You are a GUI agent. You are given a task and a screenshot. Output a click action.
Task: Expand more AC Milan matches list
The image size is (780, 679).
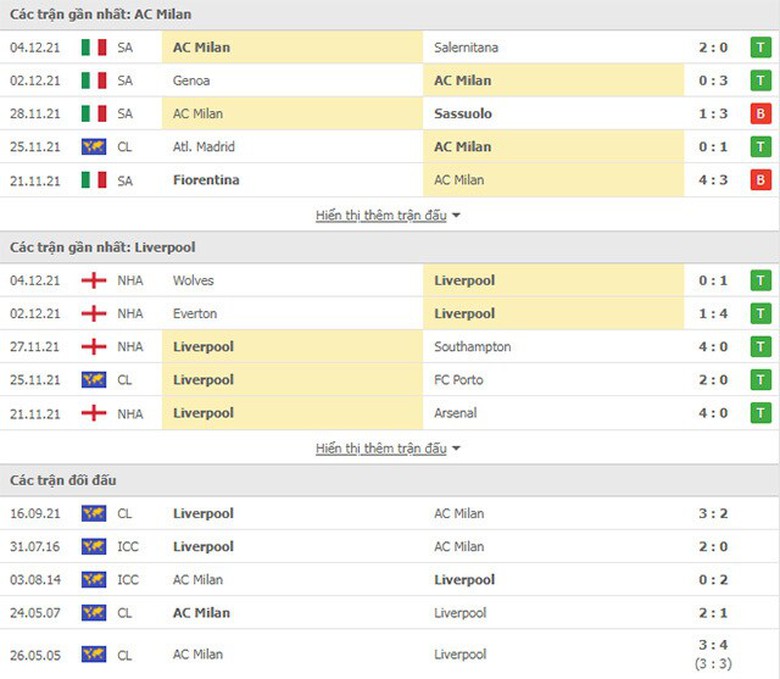pyautogui.click(x=381, y=215)
